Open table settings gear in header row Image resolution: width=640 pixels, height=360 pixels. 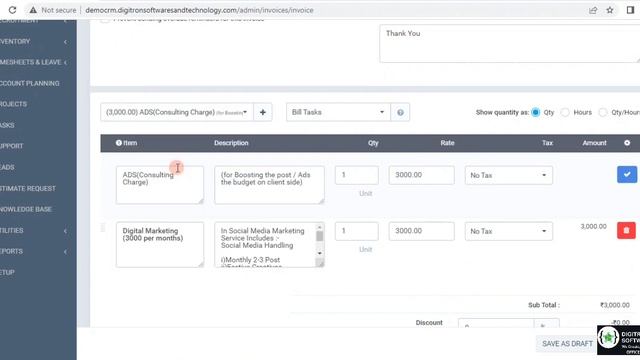[627, 143]
